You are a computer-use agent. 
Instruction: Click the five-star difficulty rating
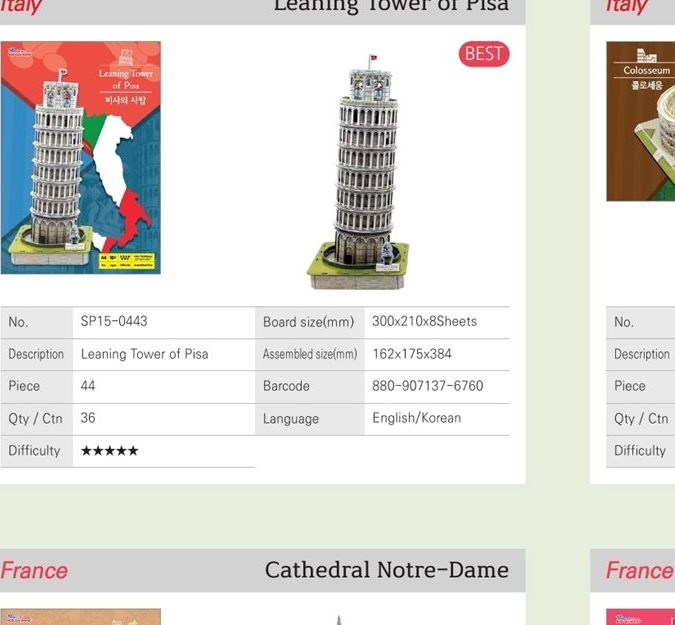(x=109, y=451)
